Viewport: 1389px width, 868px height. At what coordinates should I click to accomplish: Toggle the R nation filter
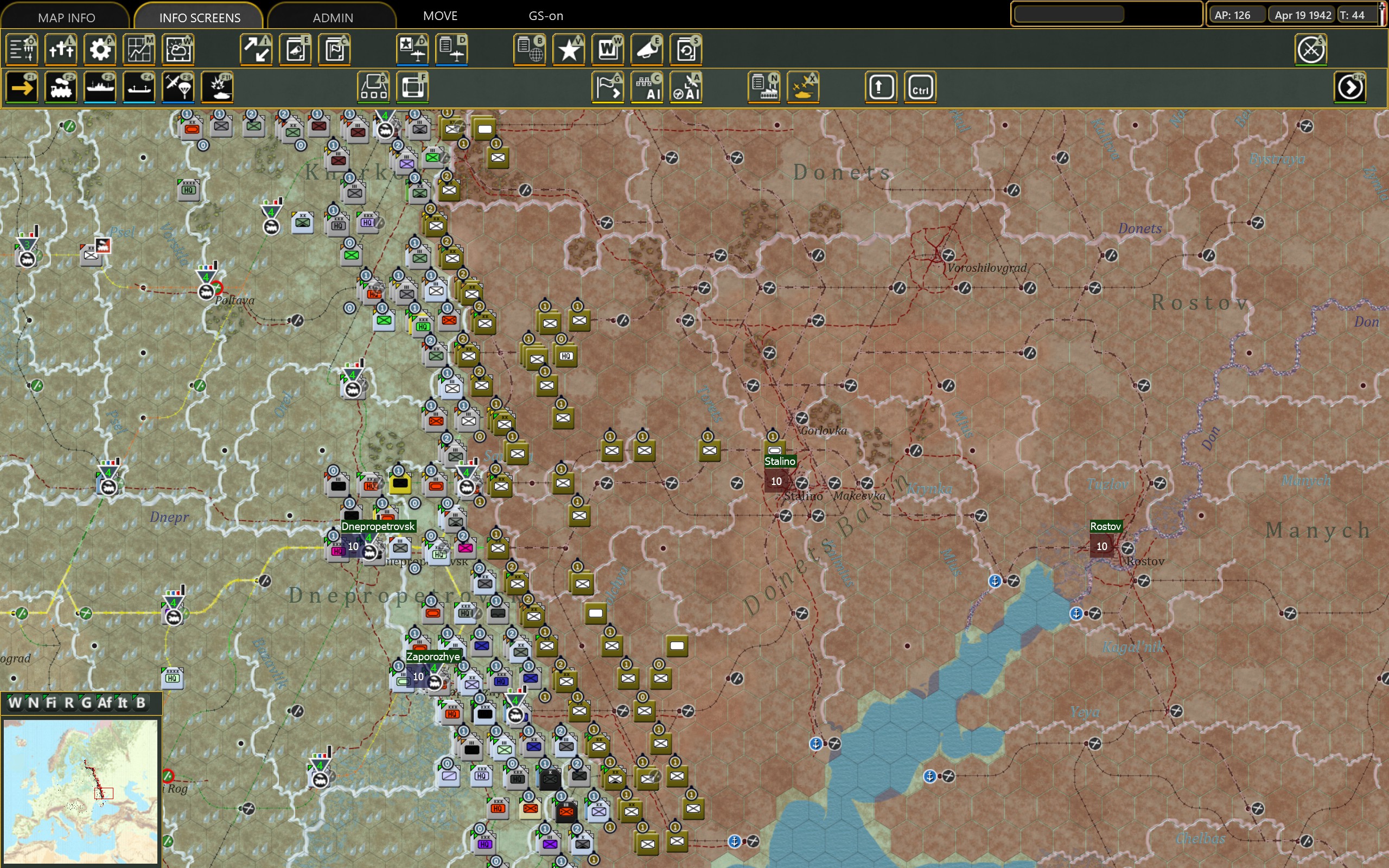(69, 703)
